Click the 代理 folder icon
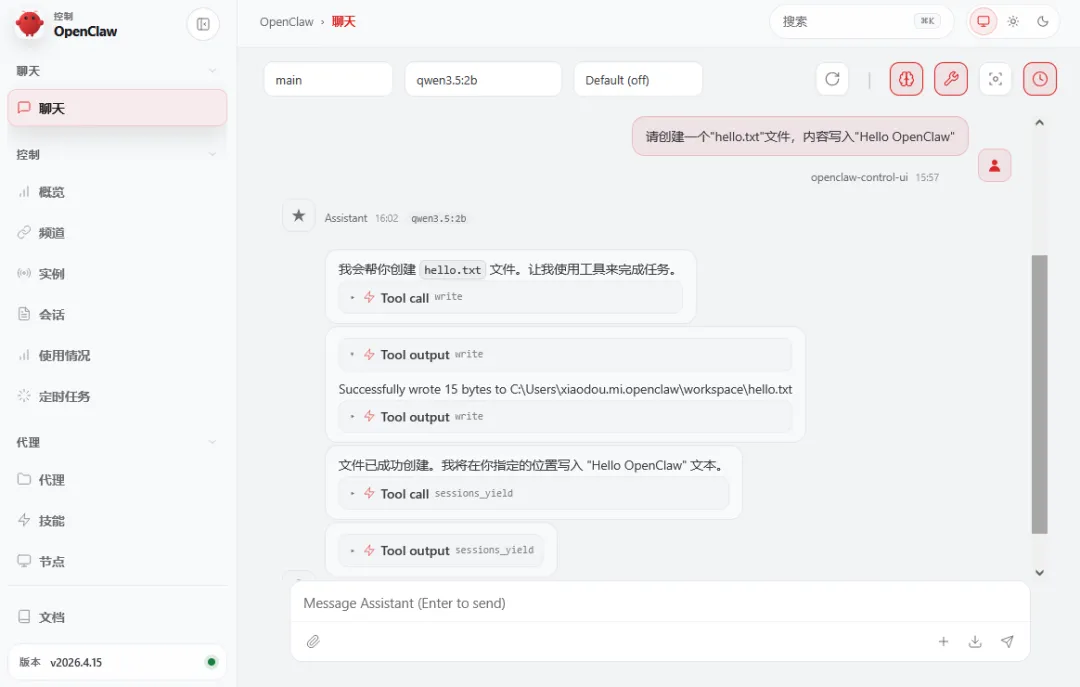The width and height of the screenshot is (1080, 687). 24,479
